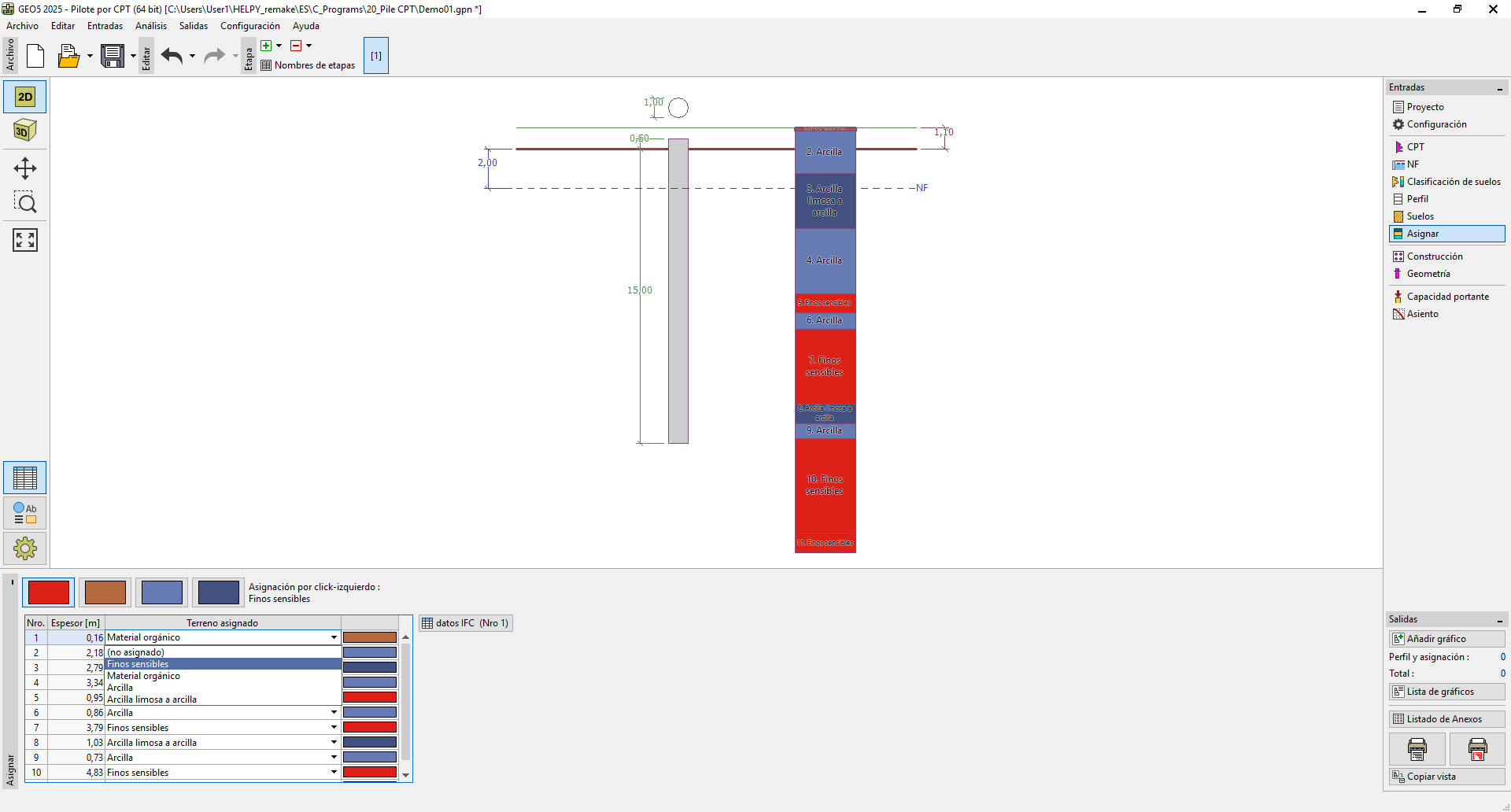The image size is (1511, 812).
Task: Click the Añadir gráfico button
Action: (1446, 639)
